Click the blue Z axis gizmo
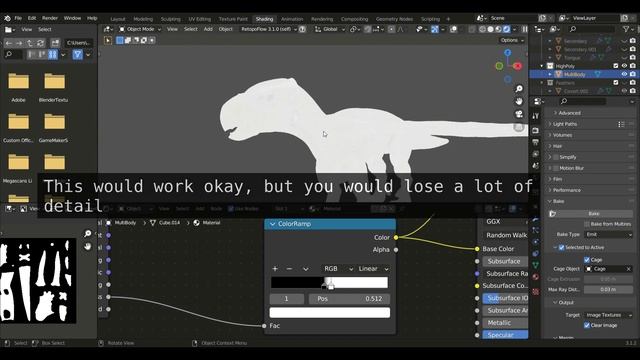Screen dimensions: 640x360 tap(508, 53)
